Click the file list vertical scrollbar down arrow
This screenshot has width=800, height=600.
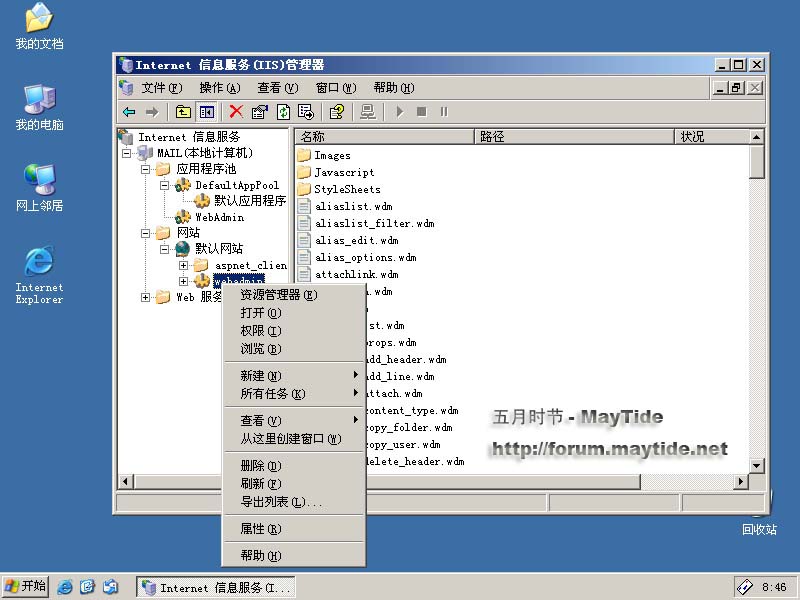click(x=757, y=466)
